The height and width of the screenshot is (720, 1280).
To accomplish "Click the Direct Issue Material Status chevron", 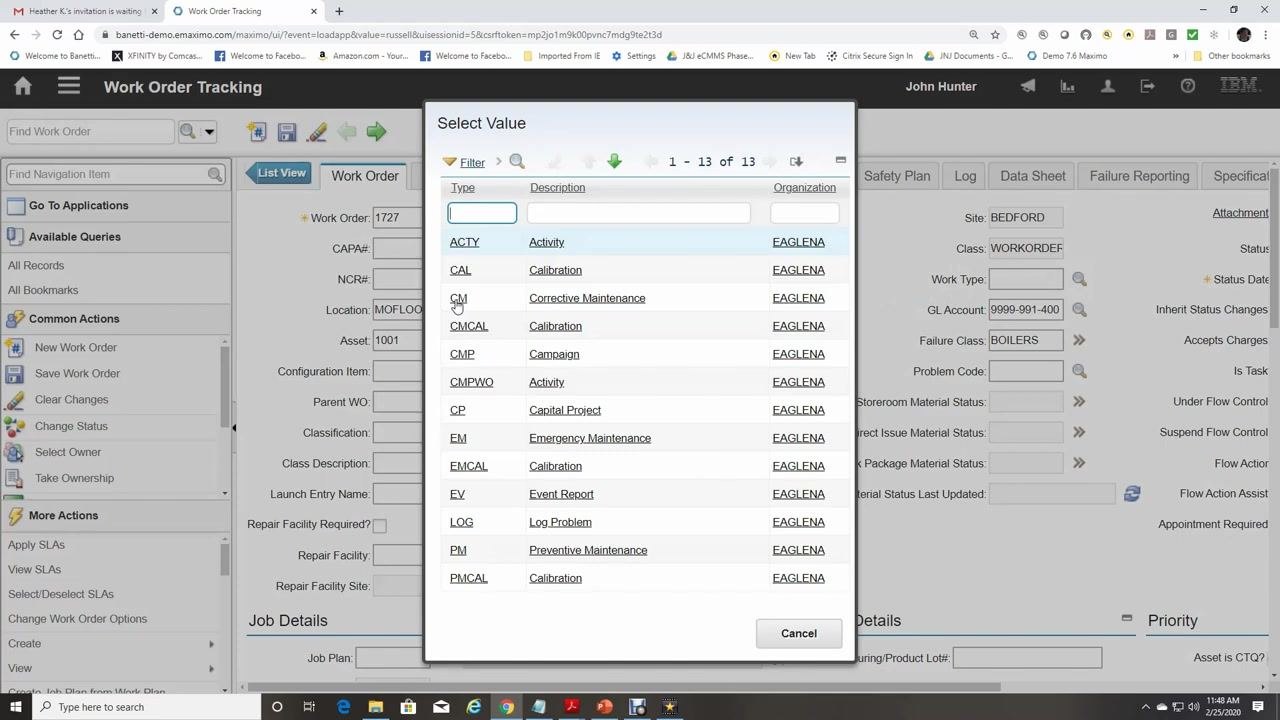I will pos(1079,433).
